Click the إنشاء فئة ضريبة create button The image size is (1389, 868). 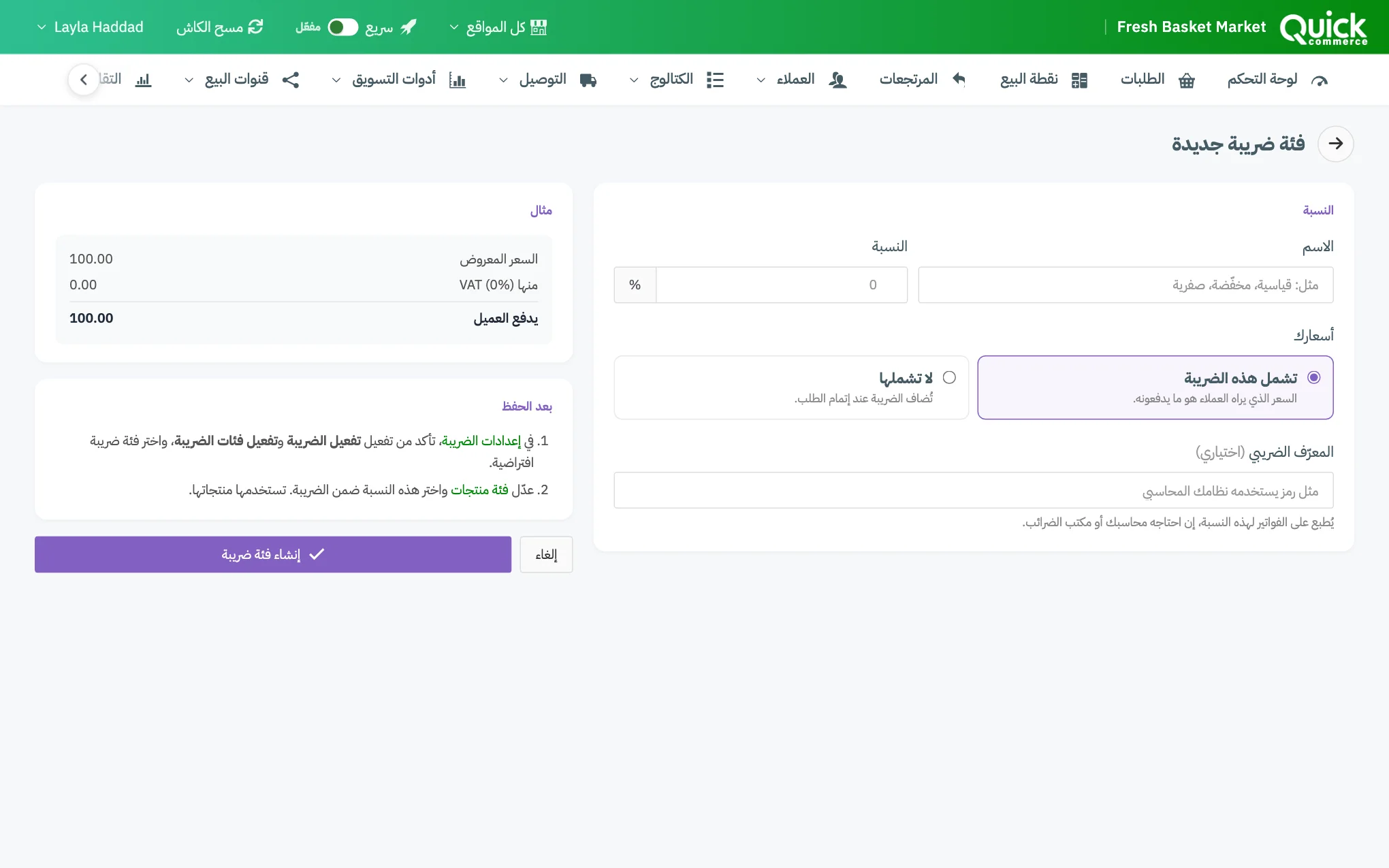(x=273, y=554)
